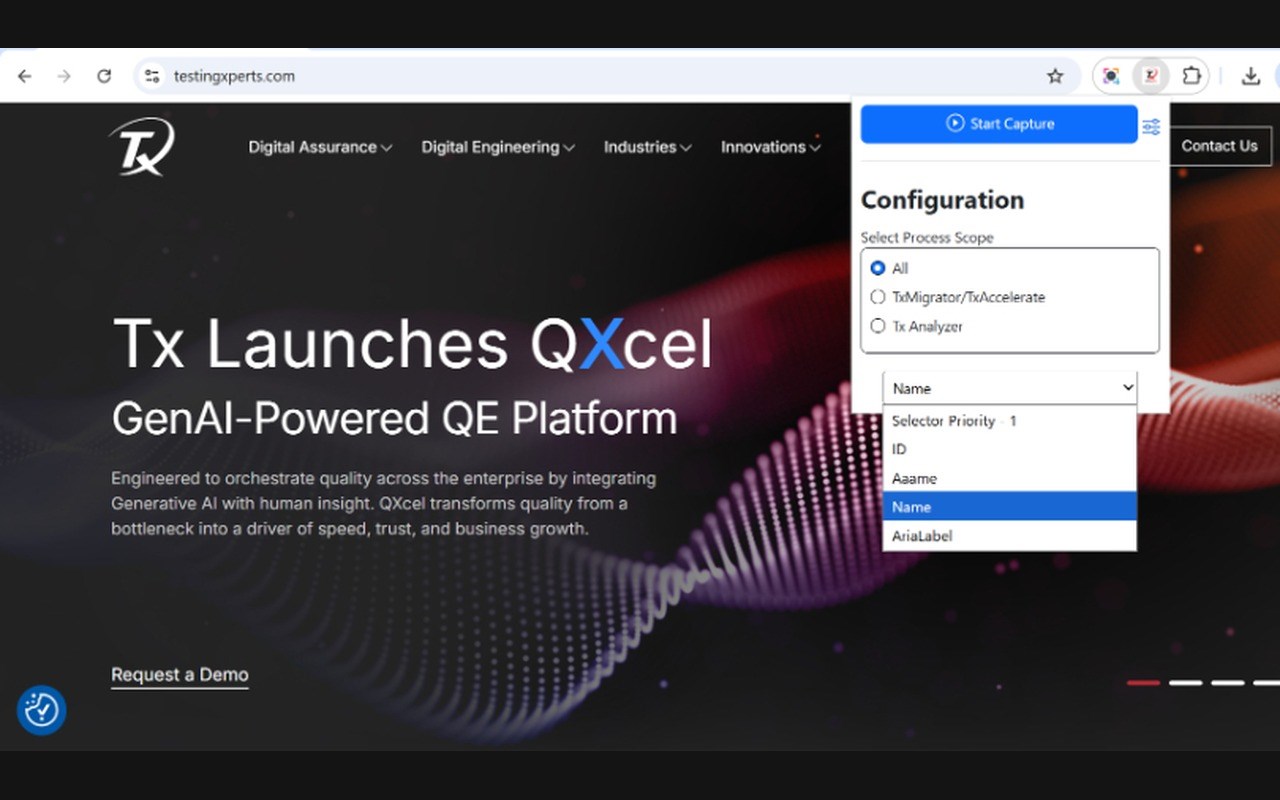Open the Contact Us button

tap(1219, 146)
